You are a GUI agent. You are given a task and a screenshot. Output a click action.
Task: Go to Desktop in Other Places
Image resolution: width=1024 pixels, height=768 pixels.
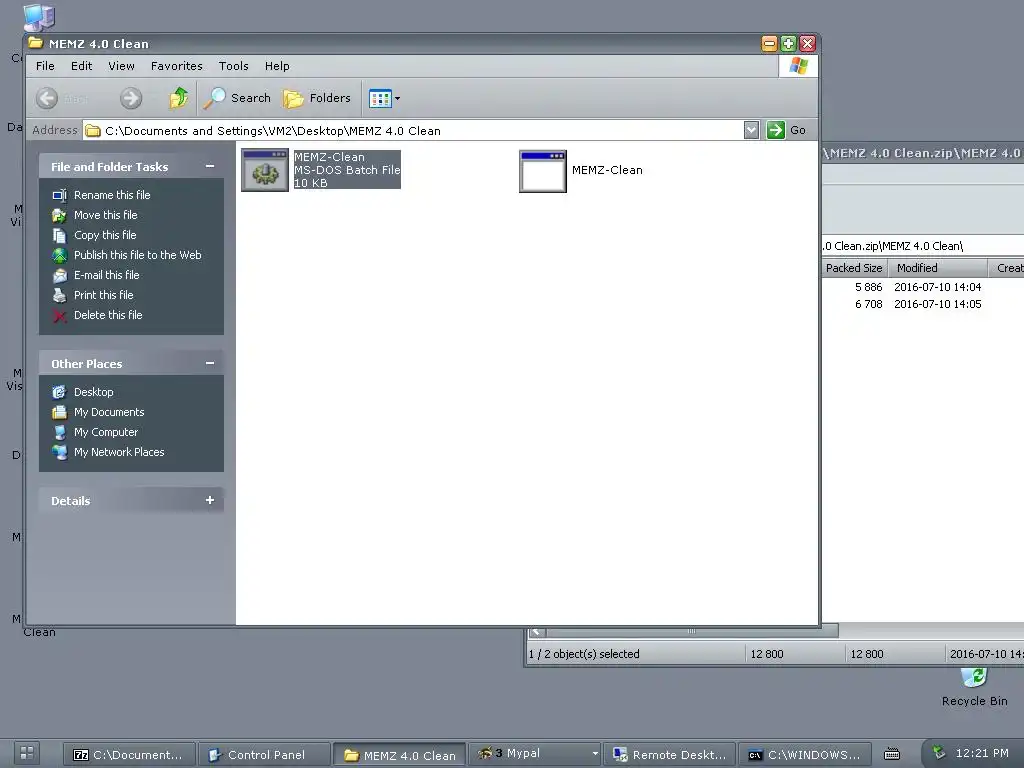(x=93, y=392)
